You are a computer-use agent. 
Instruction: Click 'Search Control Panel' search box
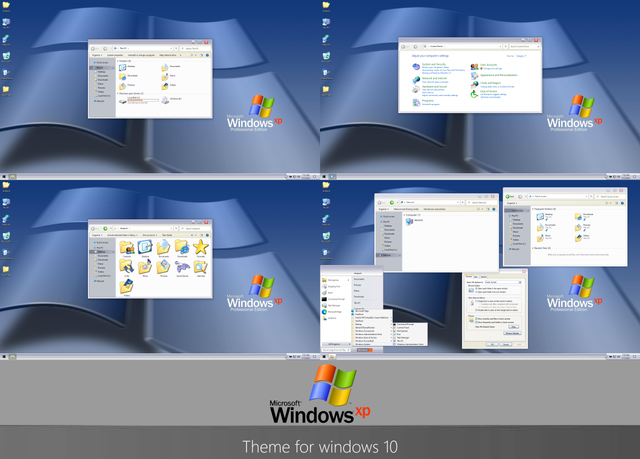[x=525, y=47]
